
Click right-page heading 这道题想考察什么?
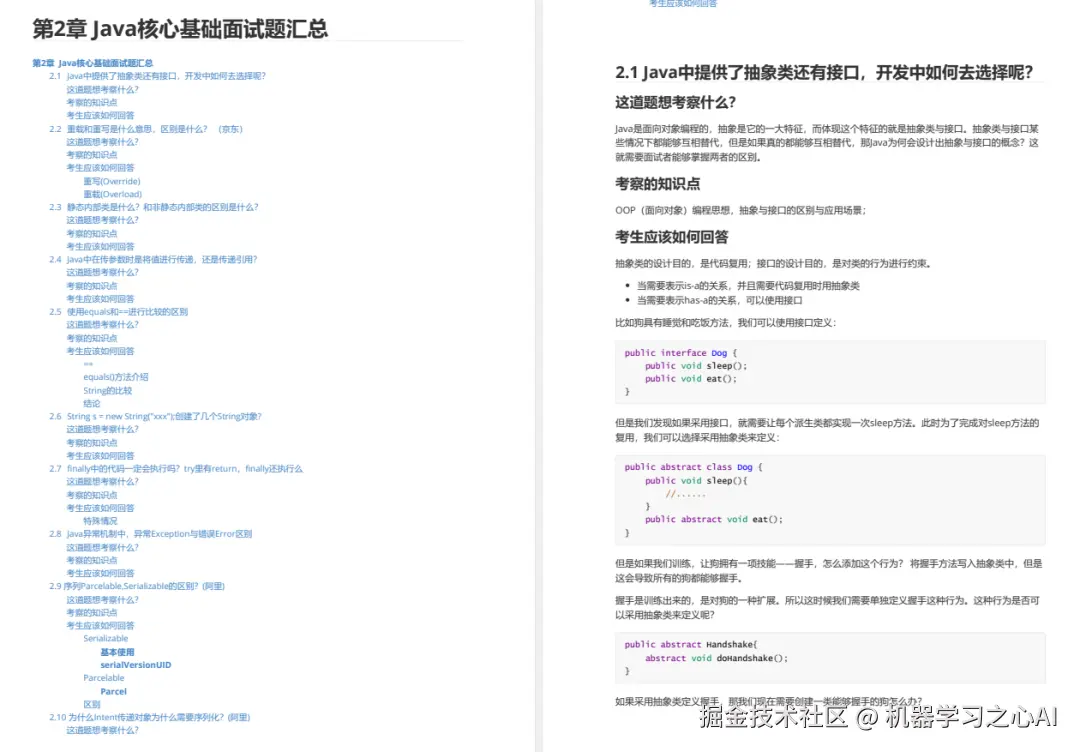[676, 103]
